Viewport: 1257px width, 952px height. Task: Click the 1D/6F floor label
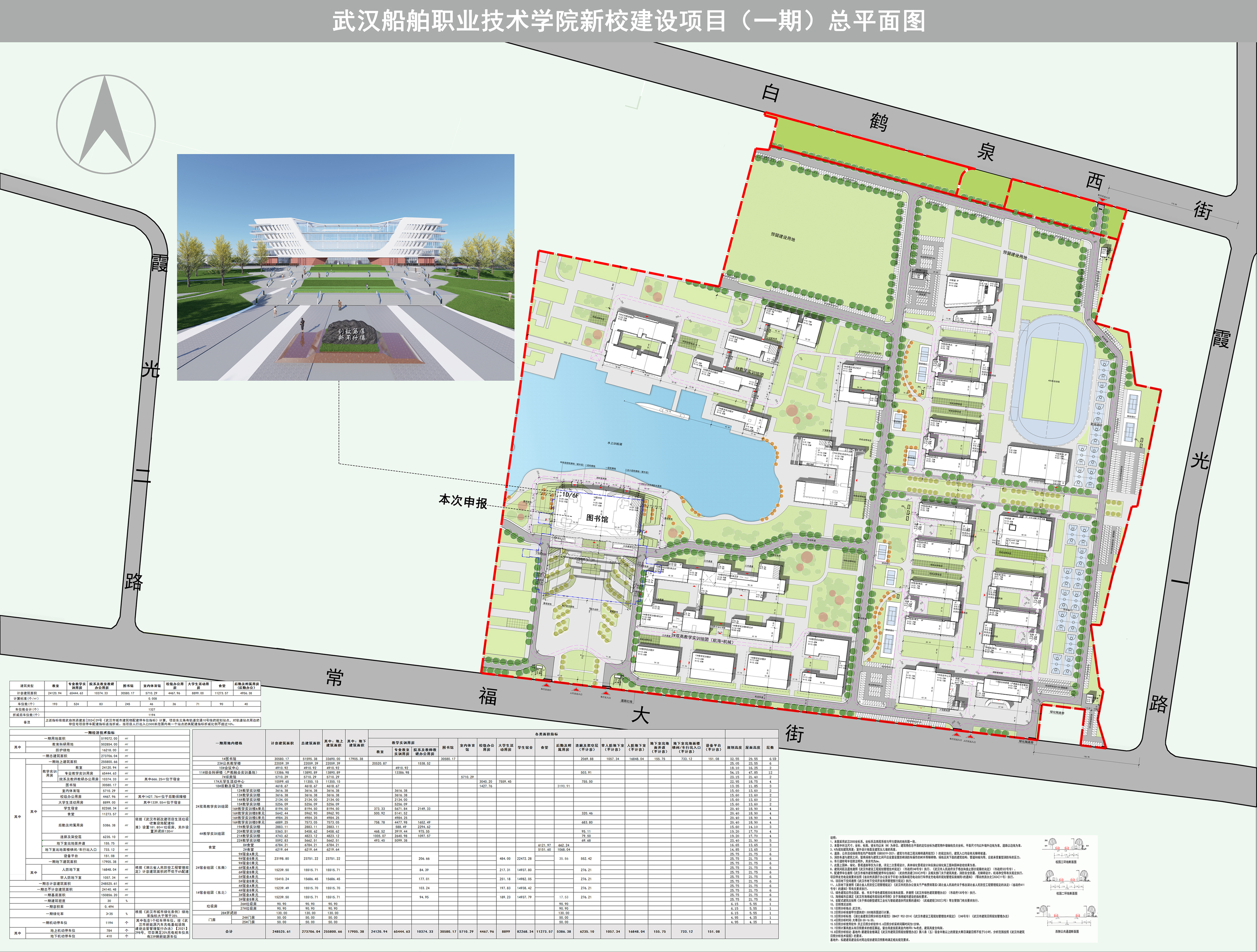[570, 495]
